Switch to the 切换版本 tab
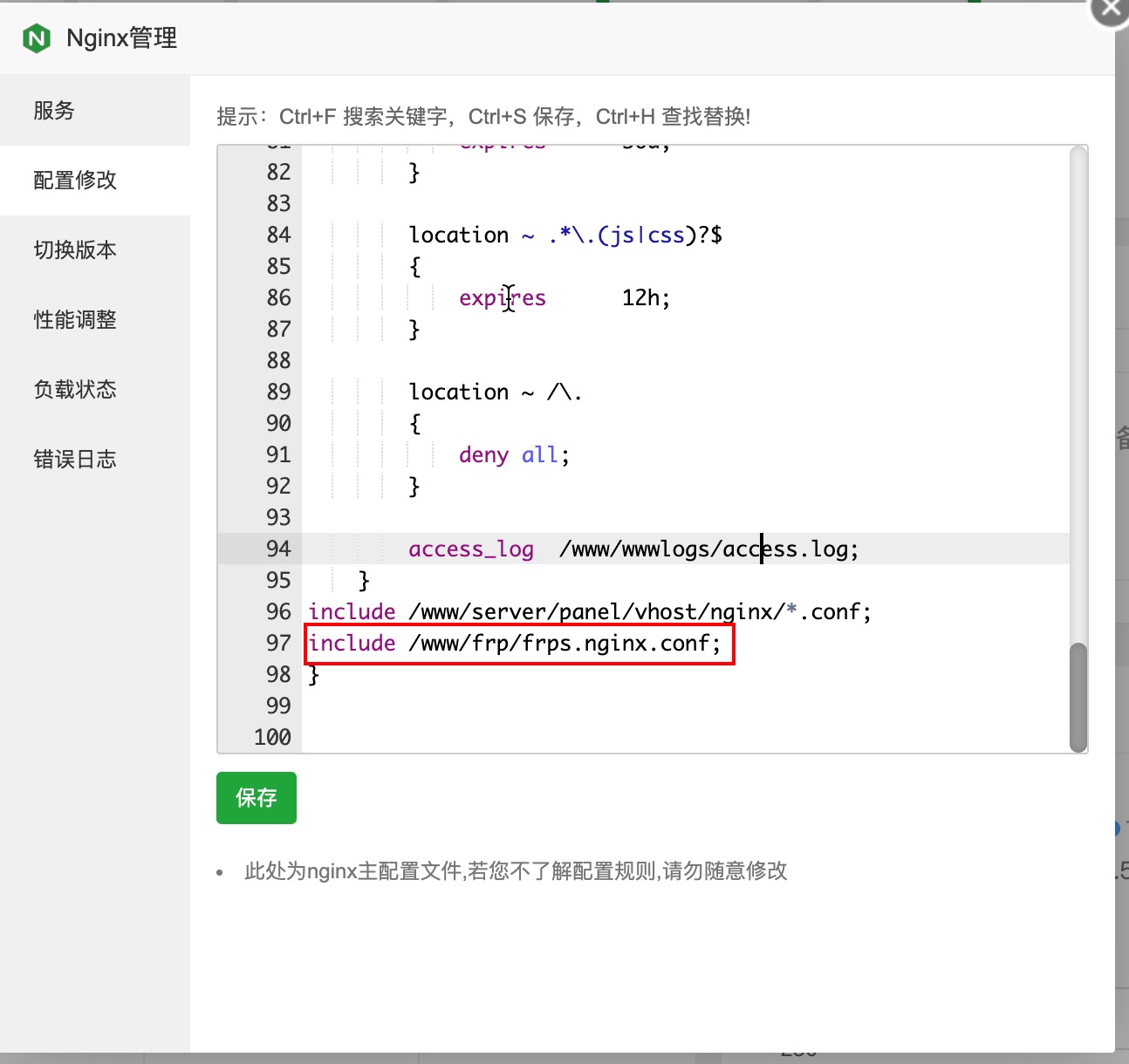This screenshot has width=1129, height=1064. click(x=95, y=250)
